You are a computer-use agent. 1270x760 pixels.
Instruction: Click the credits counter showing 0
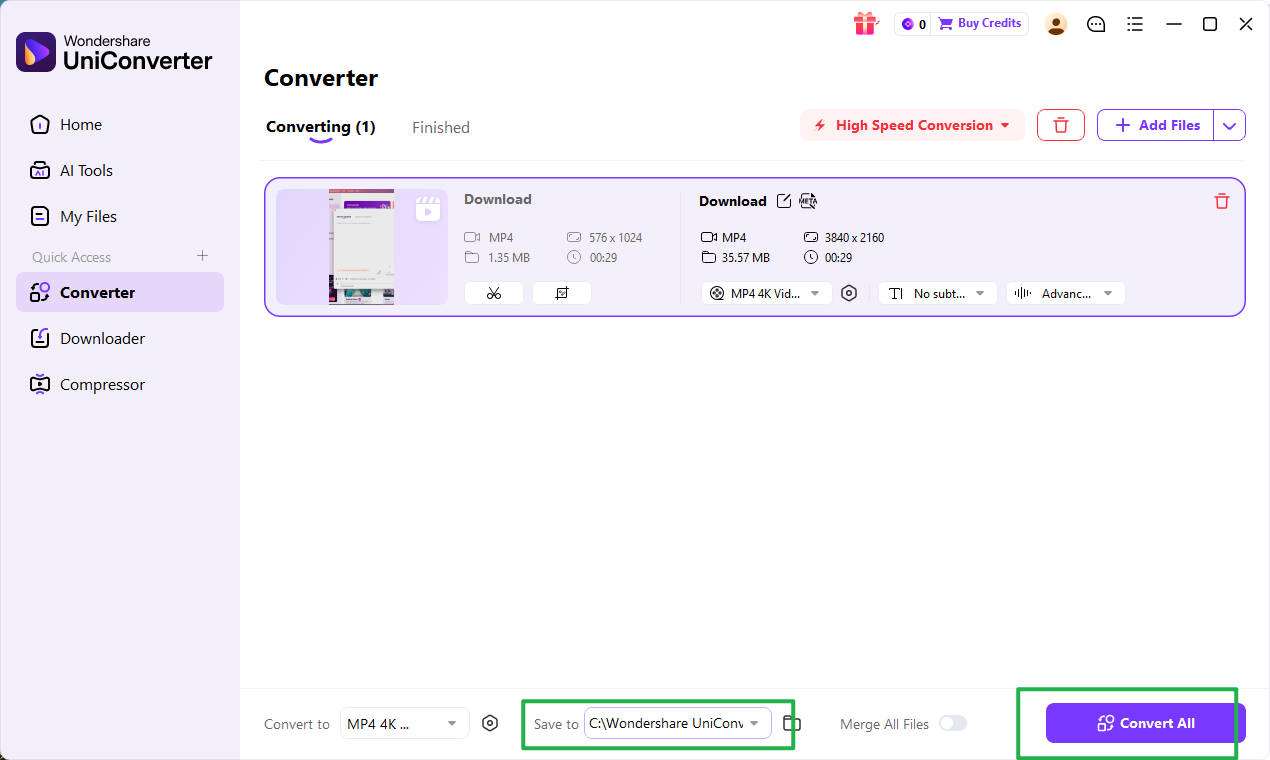pyautogui.click(x=914, y=24)
